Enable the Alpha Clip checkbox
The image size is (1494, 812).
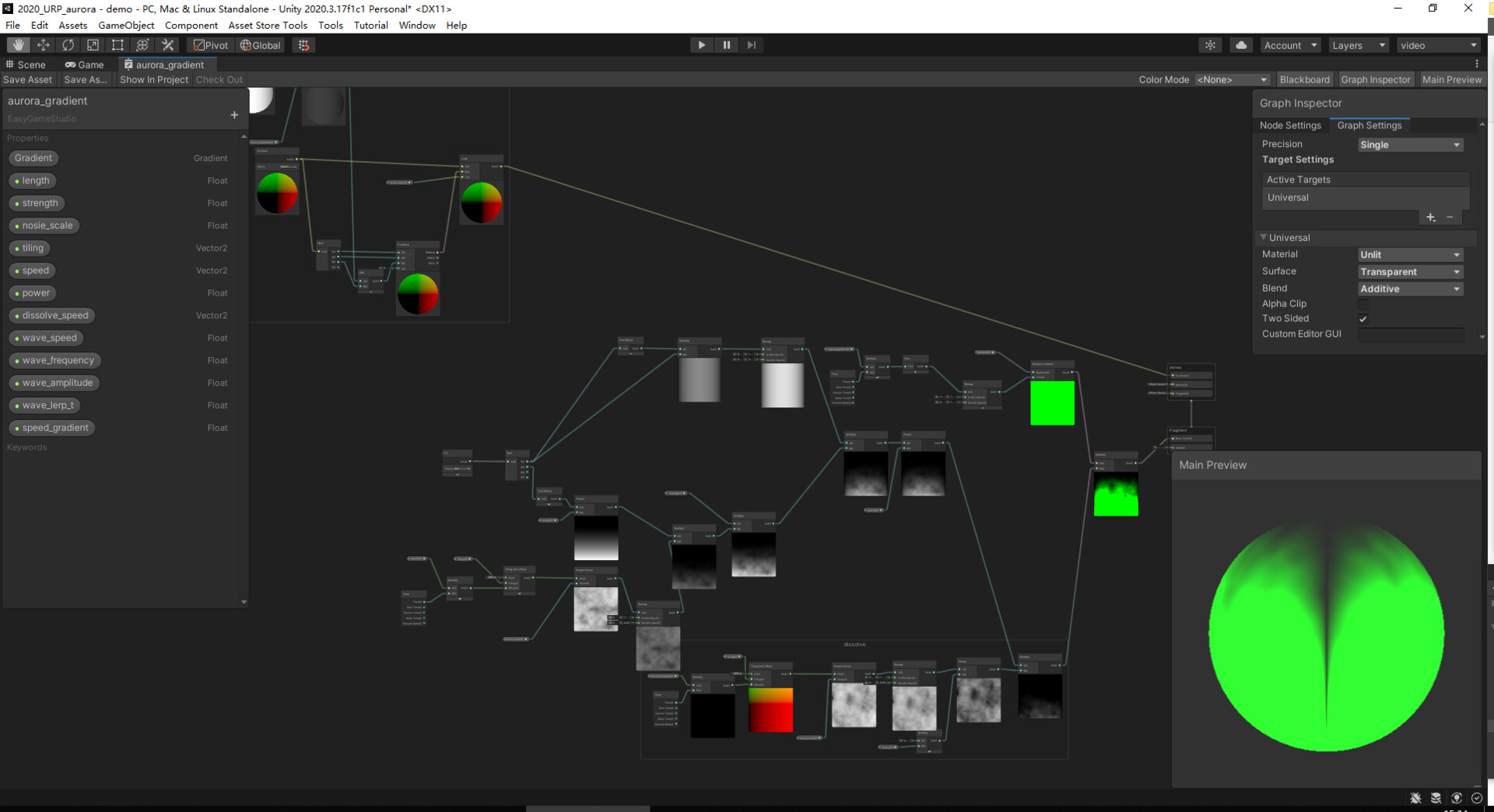[x=1363, y=303]
